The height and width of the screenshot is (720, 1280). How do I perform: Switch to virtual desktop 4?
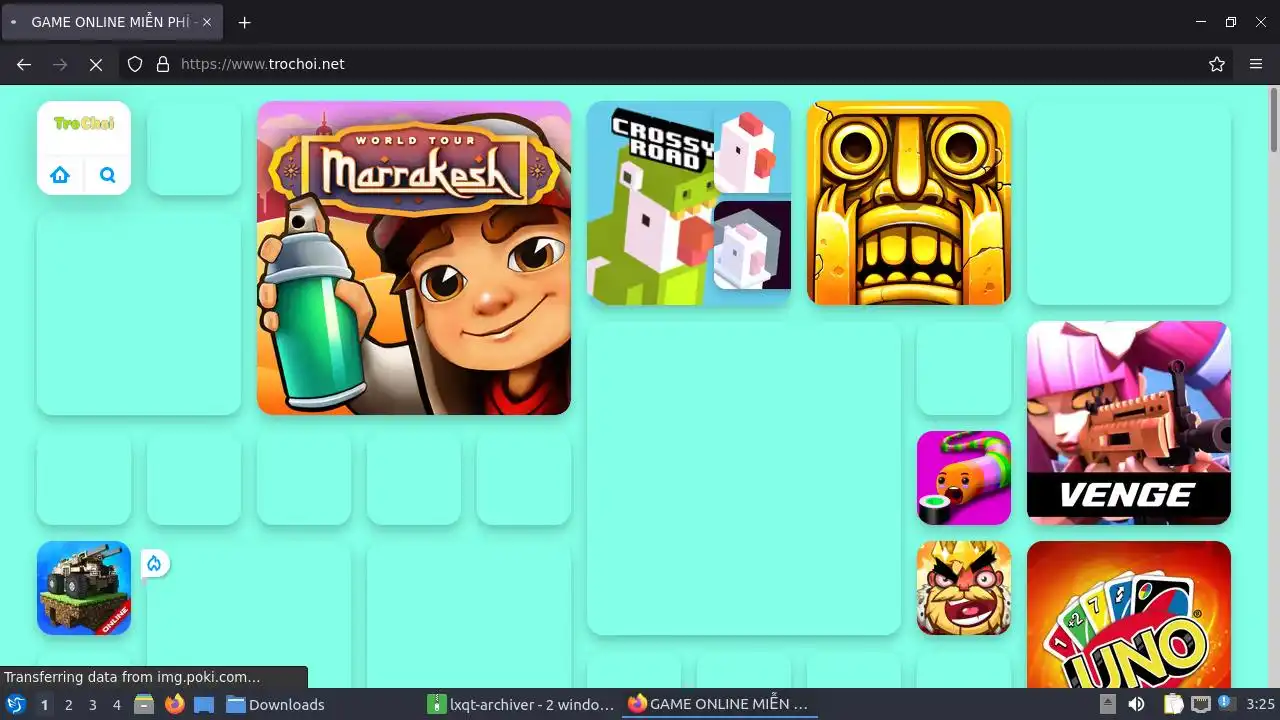(116, 704)
